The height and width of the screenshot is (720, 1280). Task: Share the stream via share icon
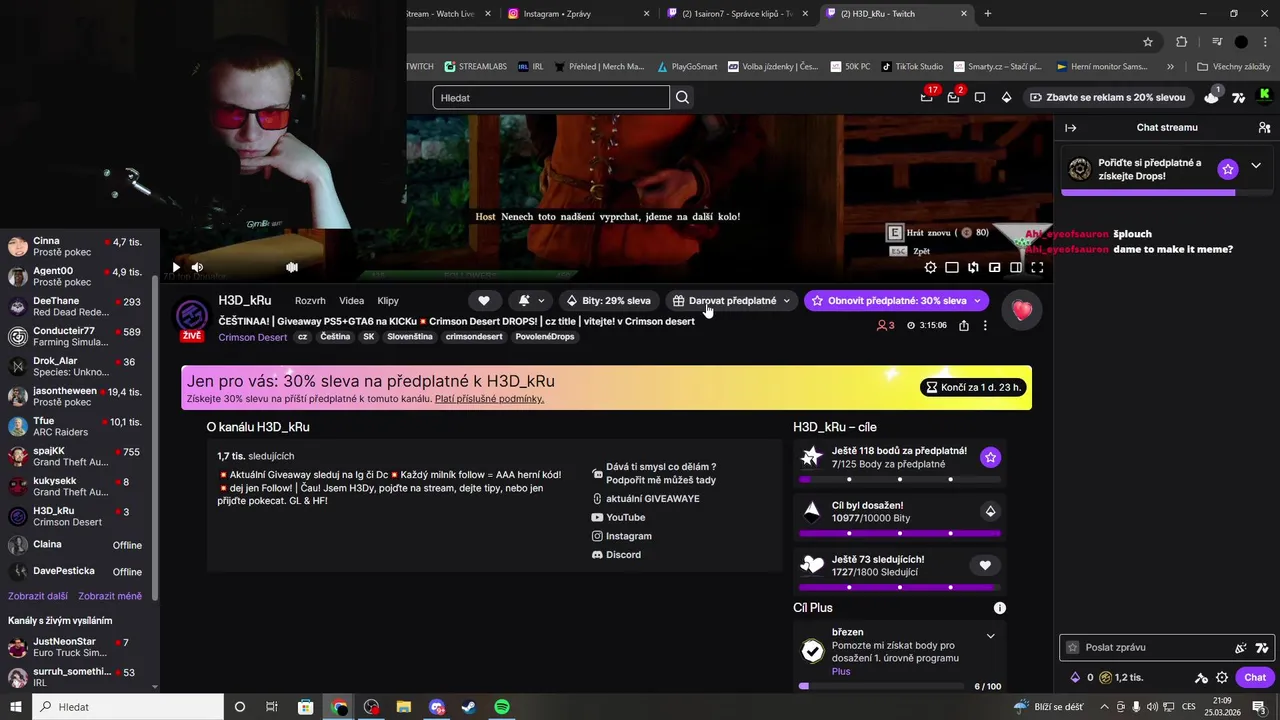point(964,325)
